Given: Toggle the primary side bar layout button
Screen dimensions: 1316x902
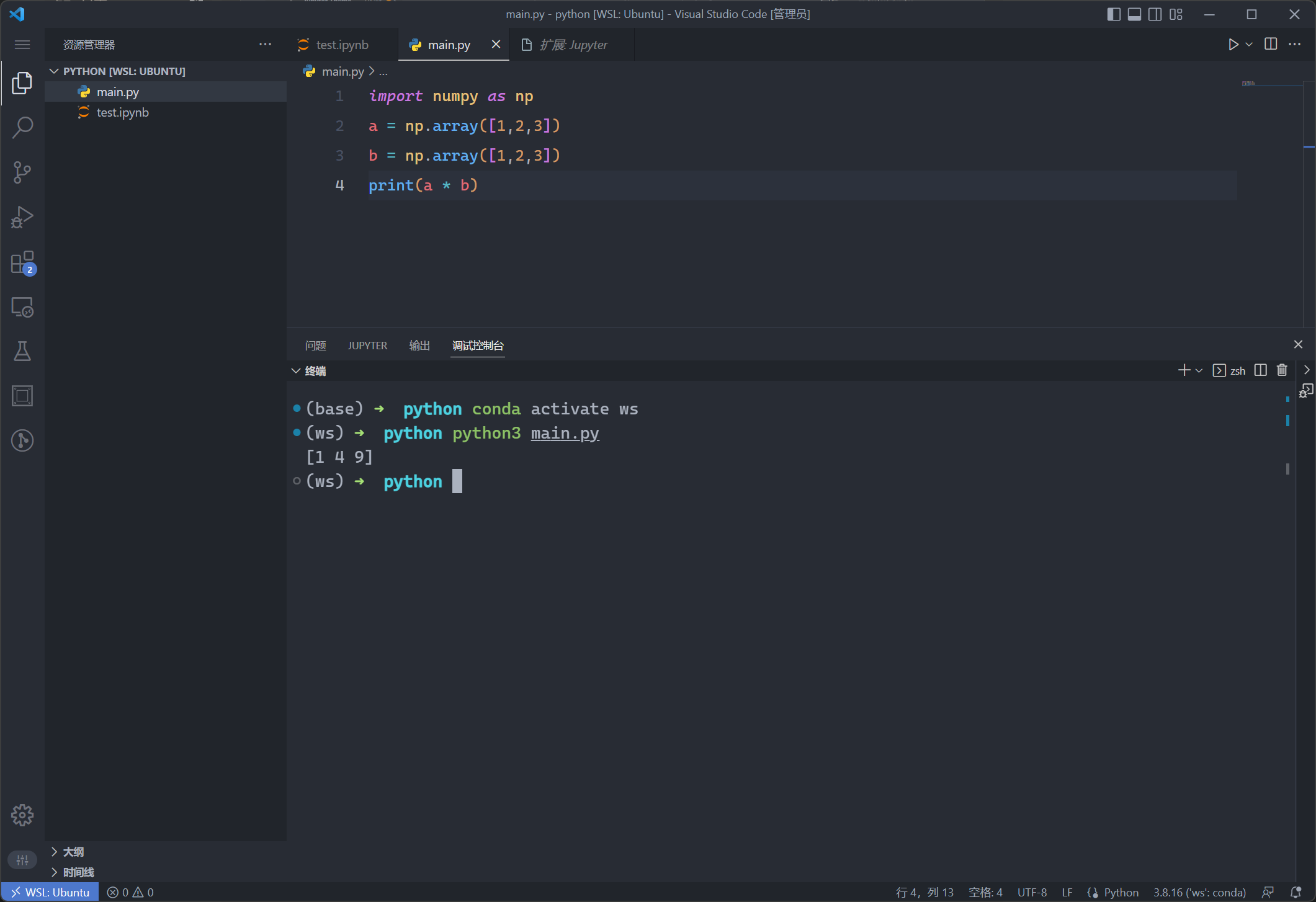Looking at the screenshot, I should 1114,14.
